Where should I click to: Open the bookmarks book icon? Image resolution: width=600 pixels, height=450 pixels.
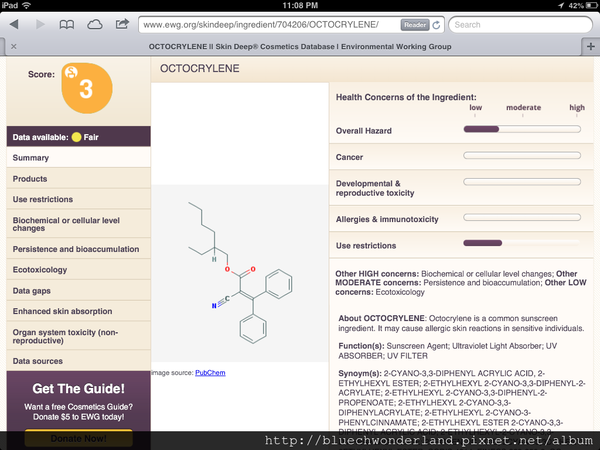click(x=66, y=23)
